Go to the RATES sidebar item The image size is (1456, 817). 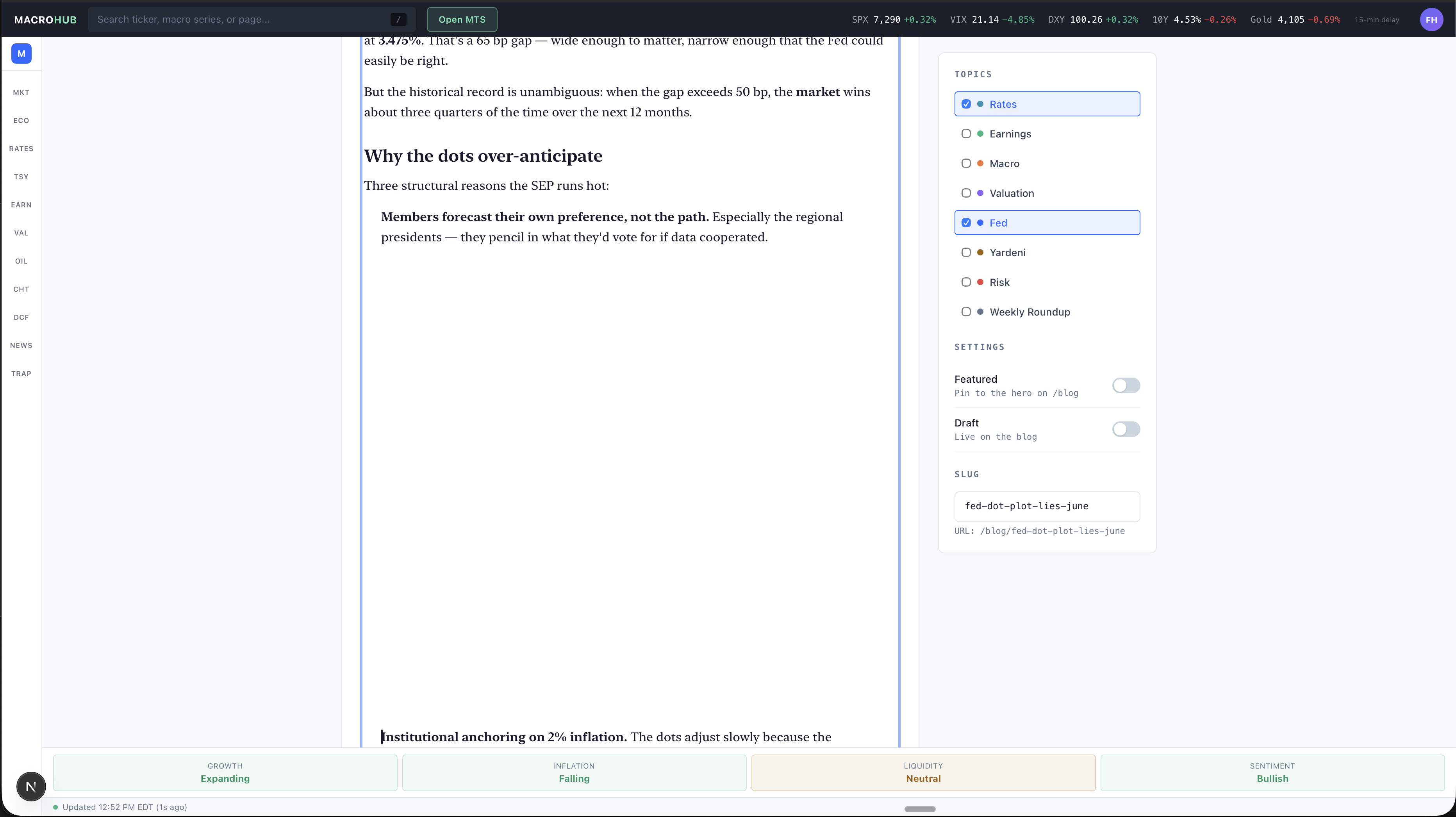(21, 148)
